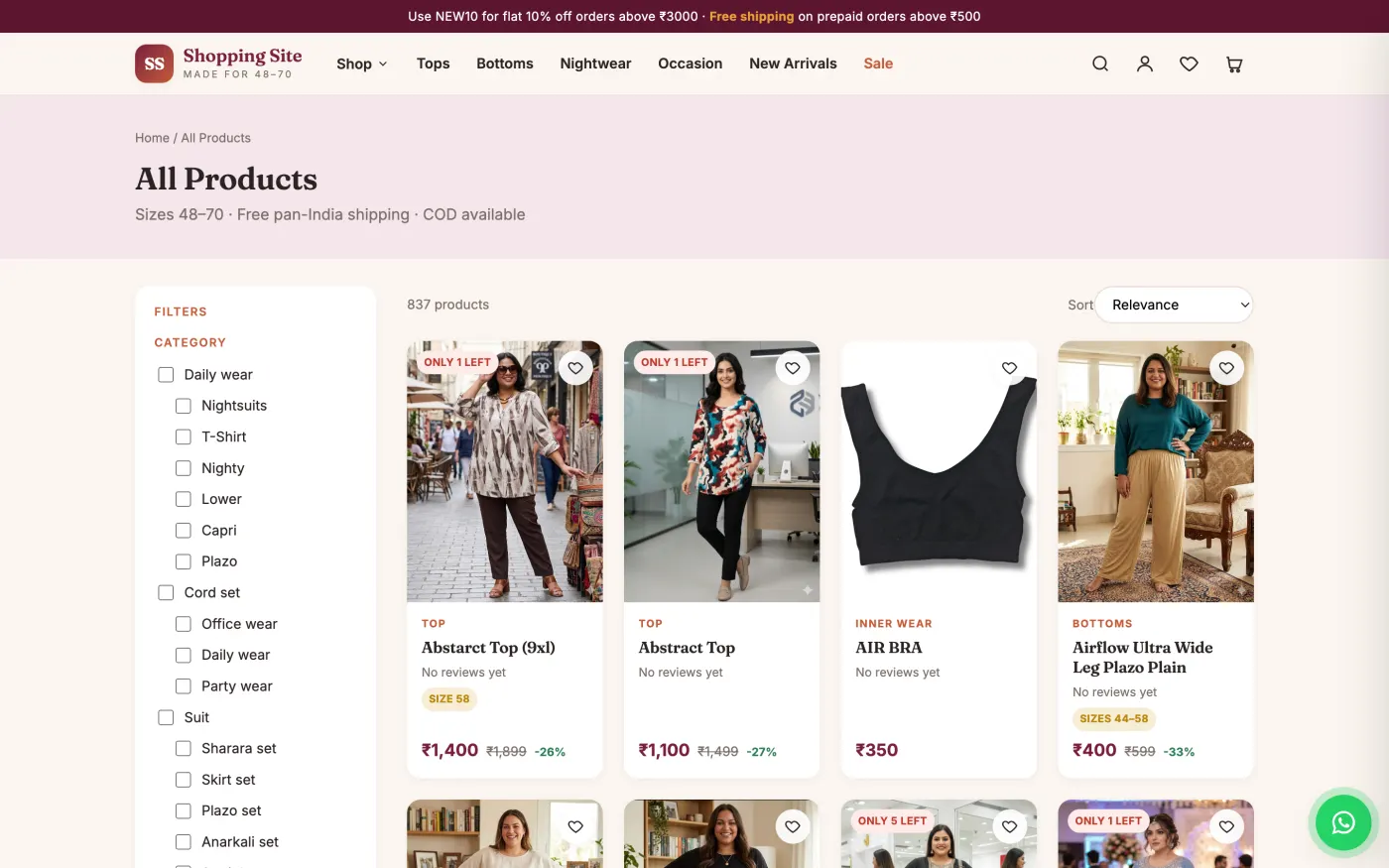Click the SIZE 58 badge
Viewport: 1389px width, 868px height.
(449, 699)
